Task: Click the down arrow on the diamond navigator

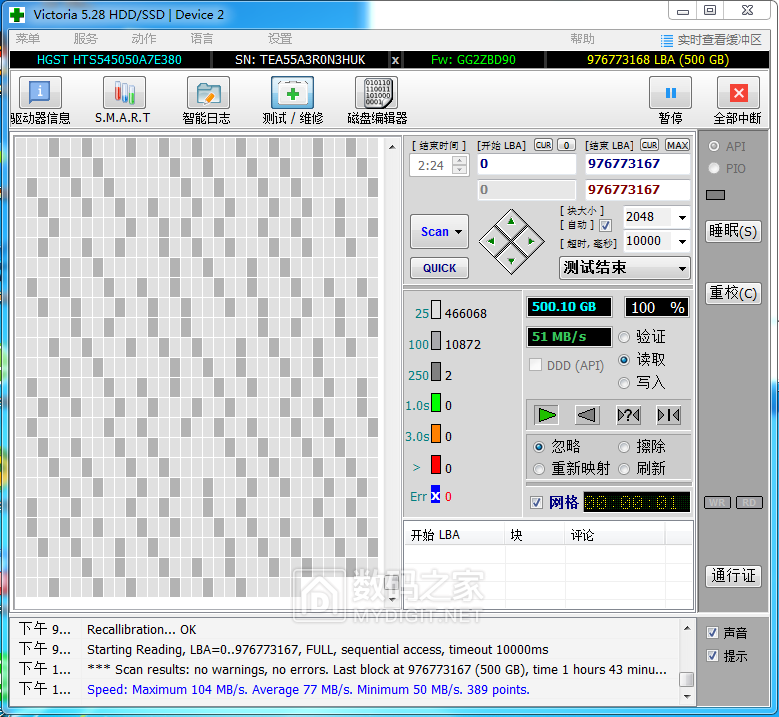Action: (x=511, y=261)
